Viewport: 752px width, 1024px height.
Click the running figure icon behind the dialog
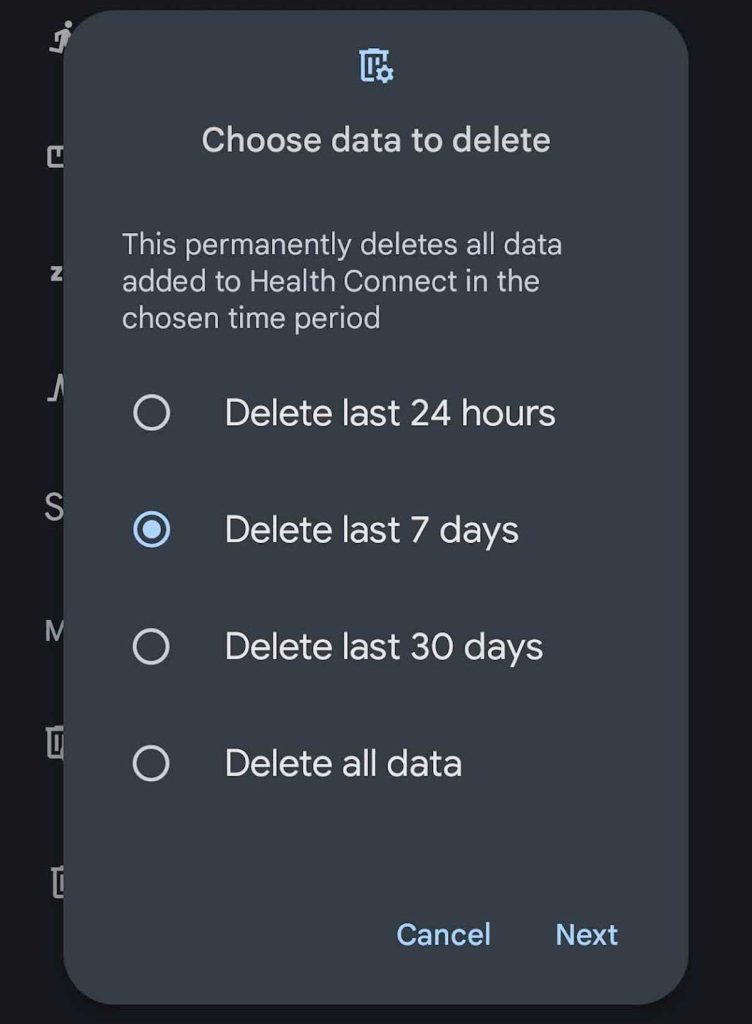point(58,36)
